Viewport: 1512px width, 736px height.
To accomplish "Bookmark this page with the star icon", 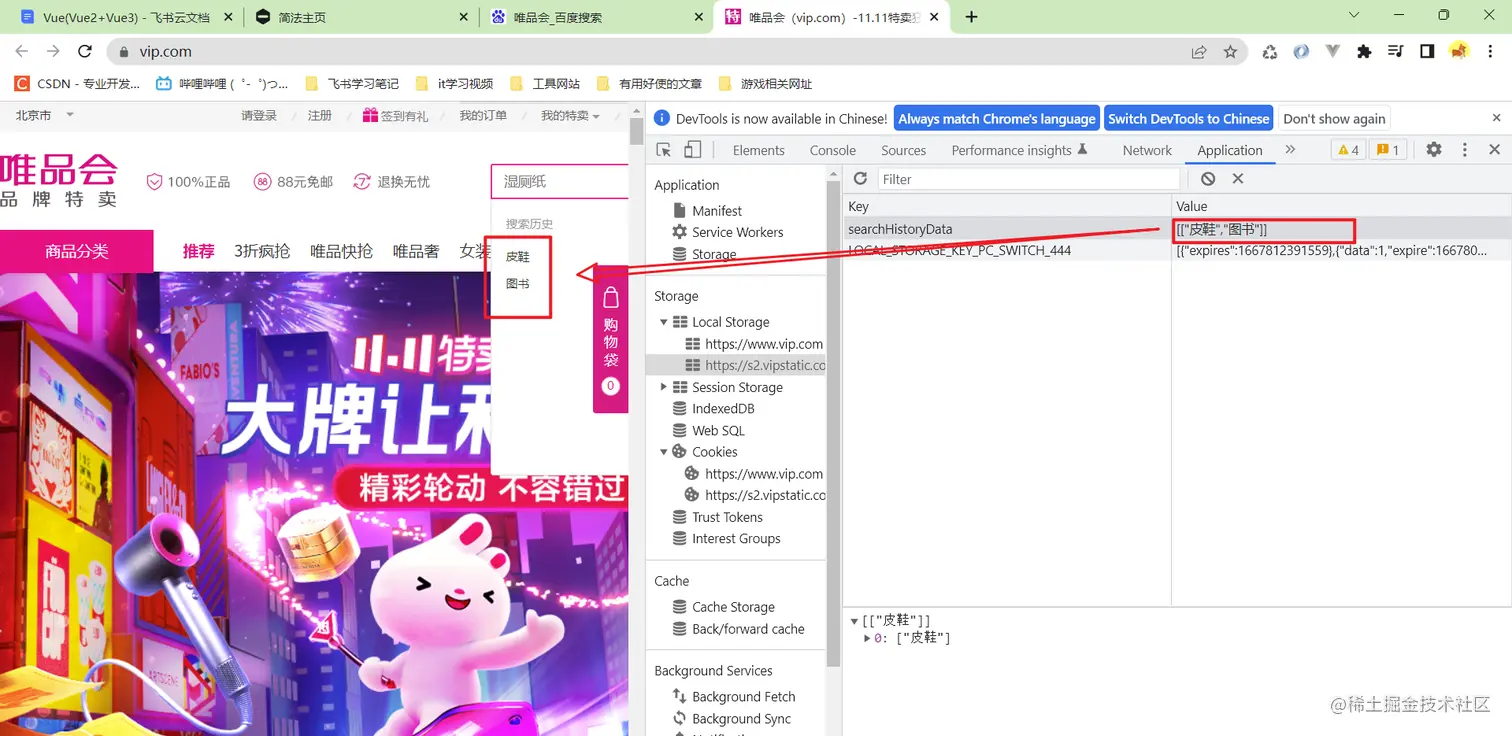I will click(x=1230, y=51).
